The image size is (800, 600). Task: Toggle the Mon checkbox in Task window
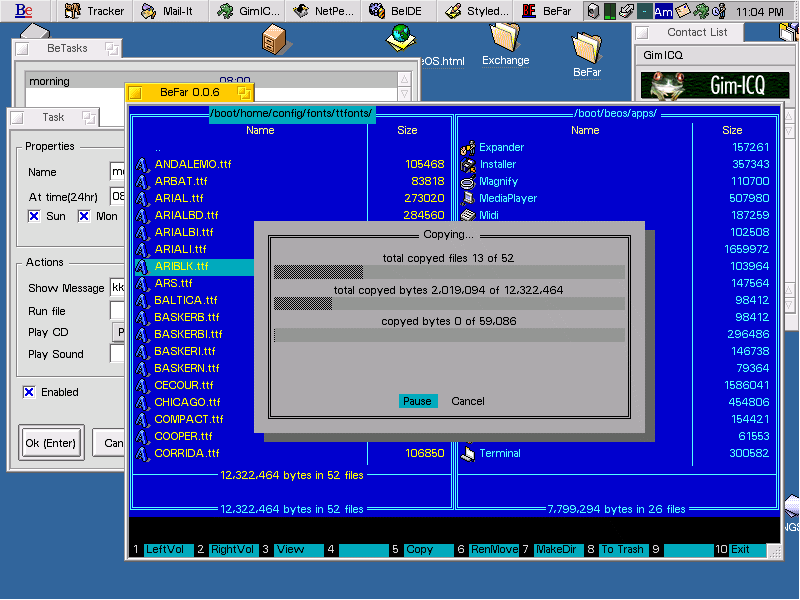coord(84,216)
